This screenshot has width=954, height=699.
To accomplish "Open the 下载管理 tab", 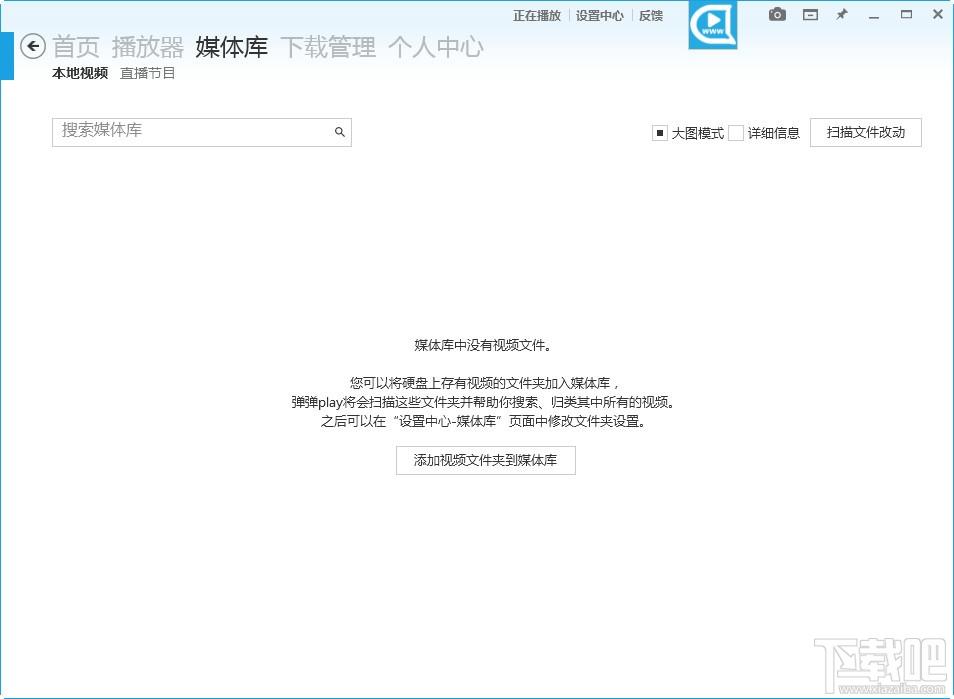I will click(x=328, y=47).
